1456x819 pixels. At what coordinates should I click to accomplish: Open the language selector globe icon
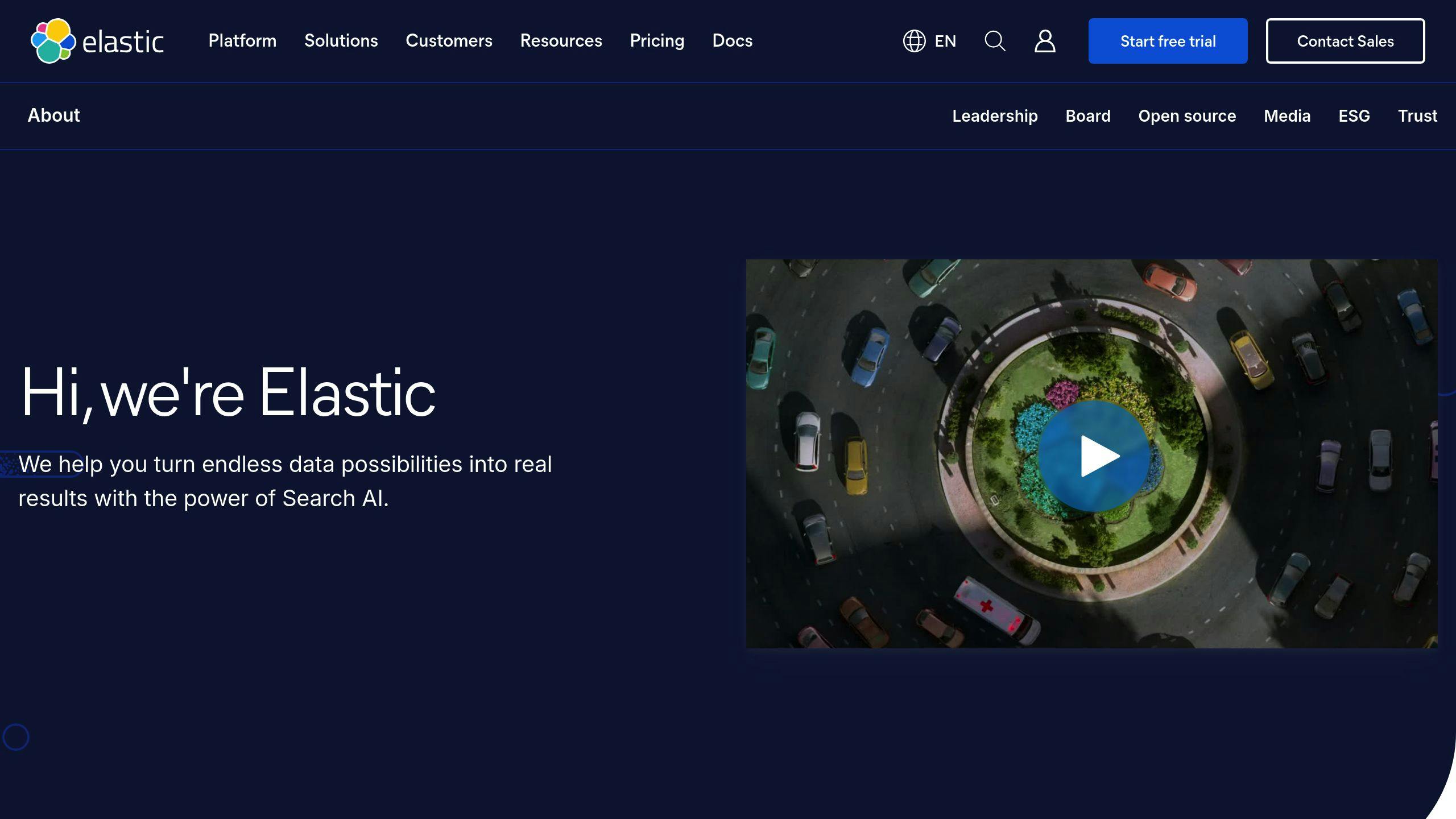pyautogui.click(x=914, y=41)
